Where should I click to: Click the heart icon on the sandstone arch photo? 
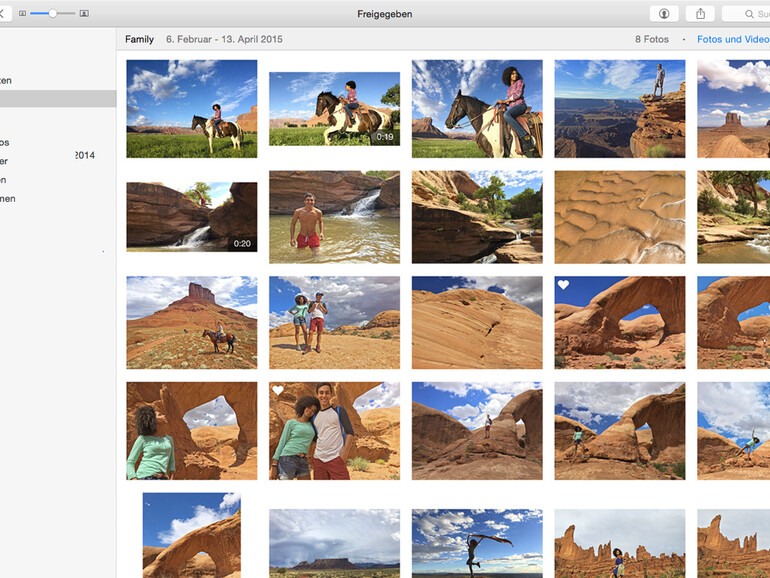tap(563, 284)
